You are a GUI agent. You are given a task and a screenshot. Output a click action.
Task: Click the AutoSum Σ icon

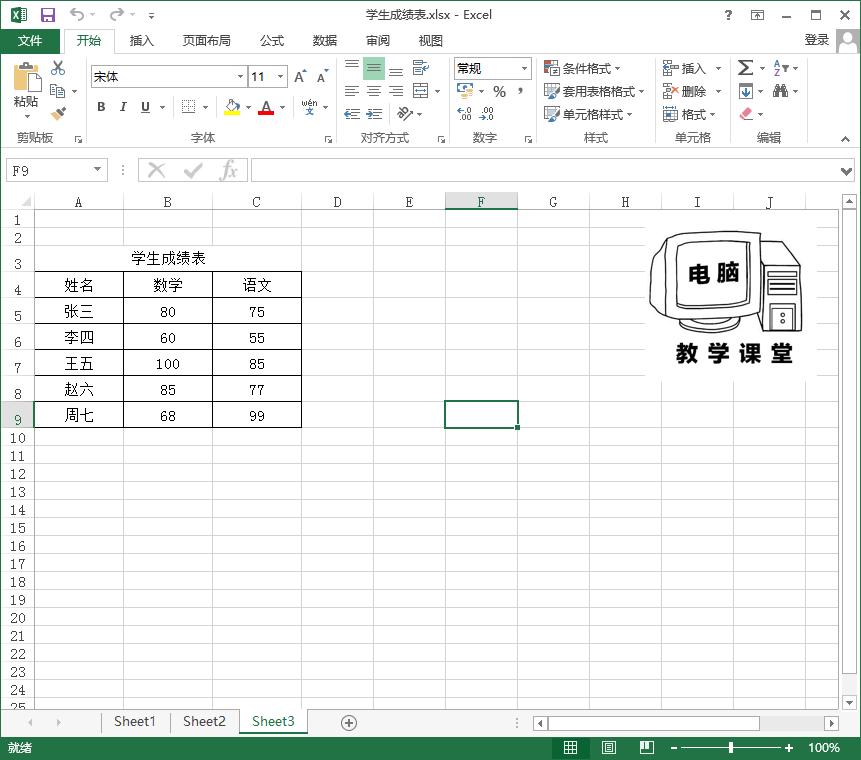pos(745,68)
